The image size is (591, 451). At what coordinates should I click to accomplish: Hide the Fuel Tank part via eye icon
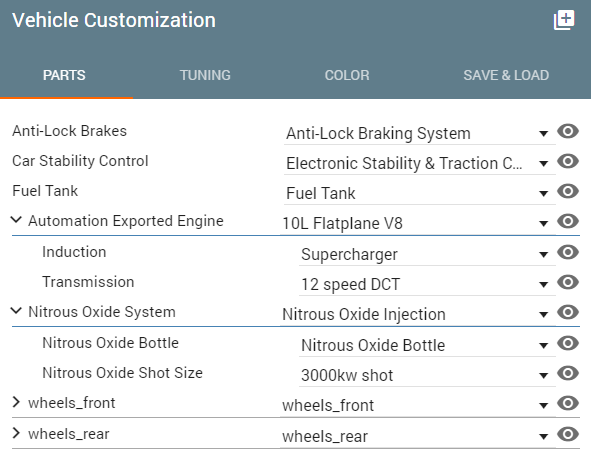point(568,191)
